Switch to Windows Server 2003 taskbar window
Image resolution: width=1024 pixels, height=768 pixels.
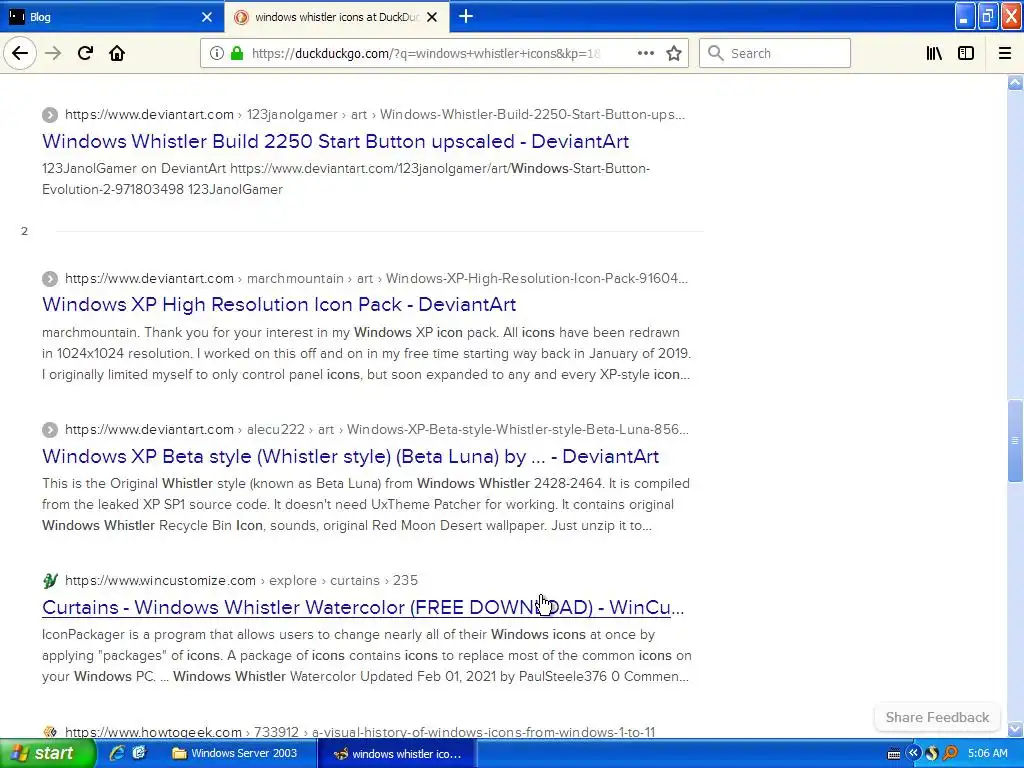pos(236,753)
